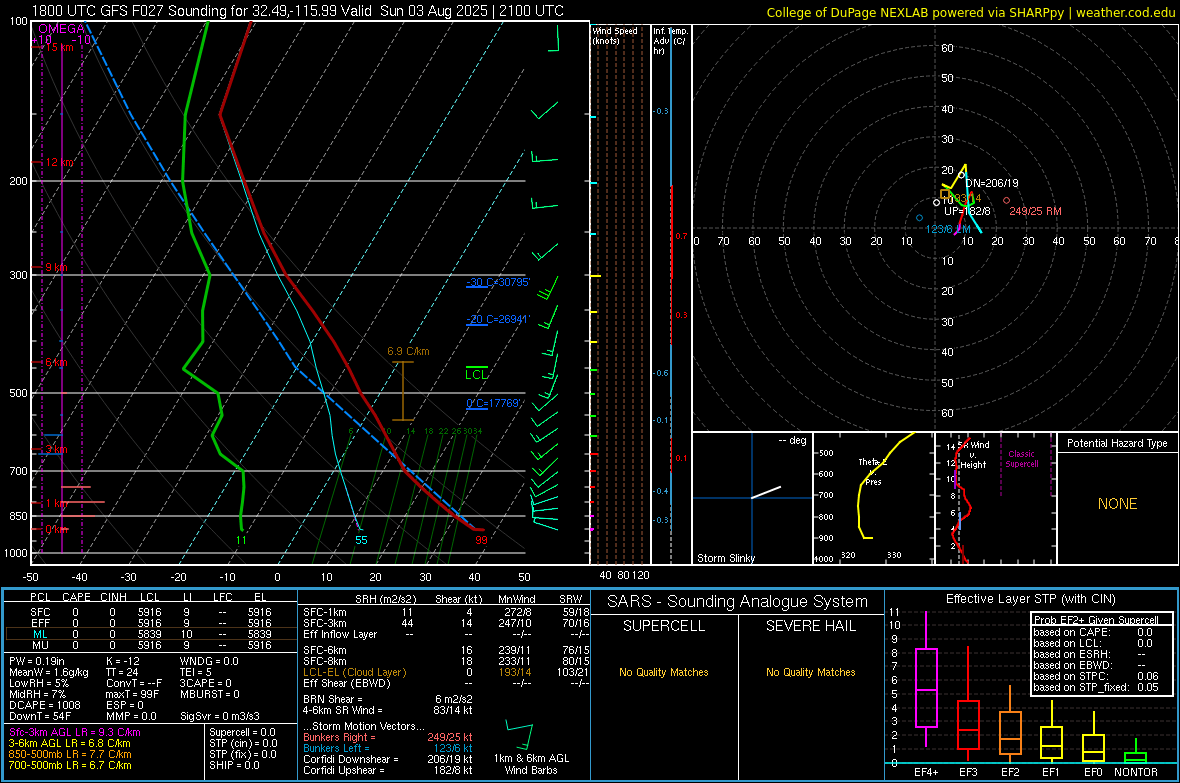Click the green LCL level label
Viewport: 1180px width, 783px height.
point(476,374)
